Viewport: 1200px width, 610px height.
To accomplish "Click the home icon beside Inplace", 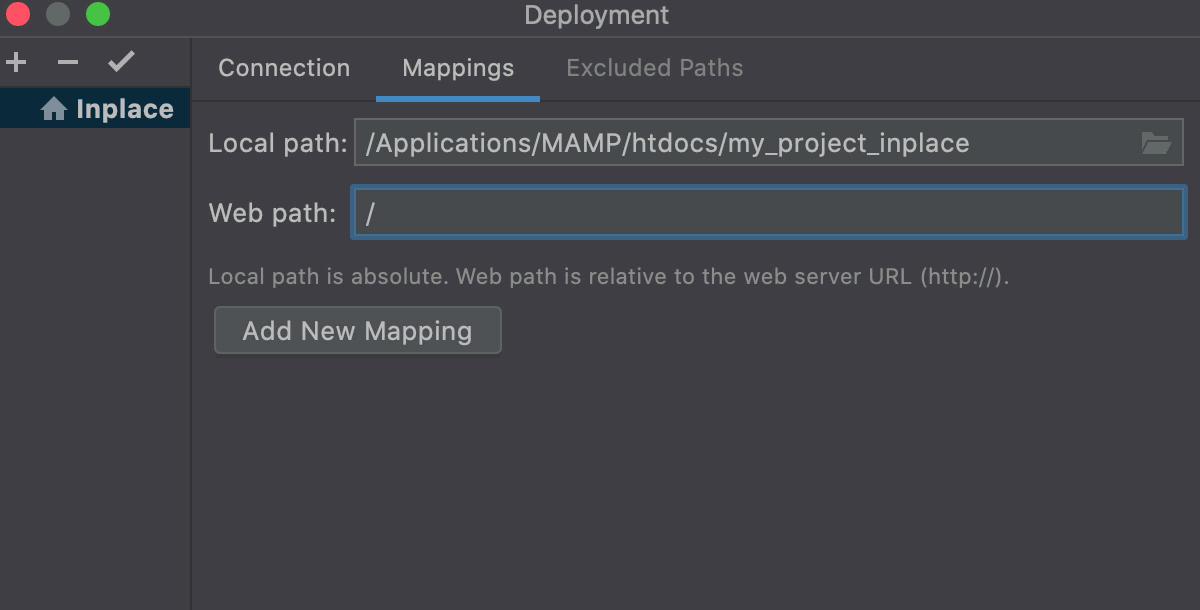I will [x=53, y=109].
